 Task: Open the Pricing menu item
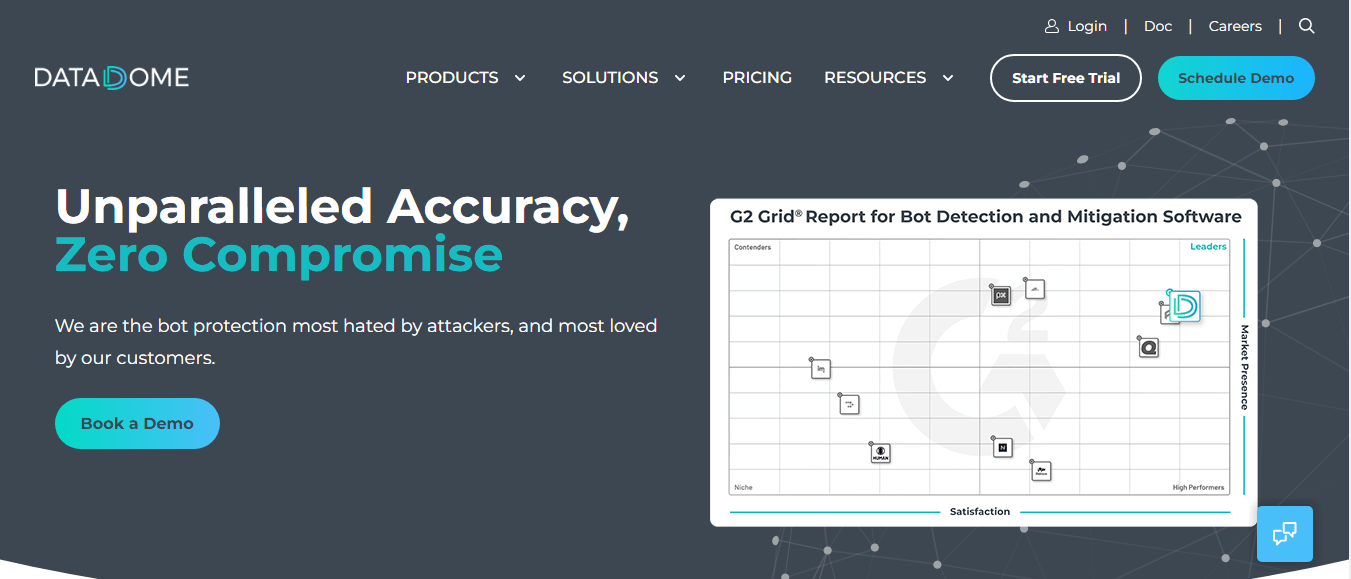pyautogui.click(x=757, y=78)
